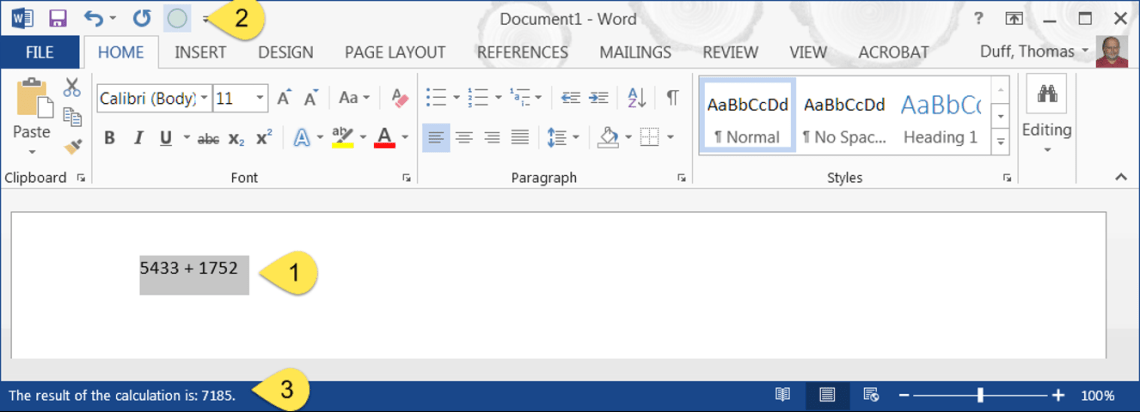Apply the yellow text highlight color
This screenshot has width=1140, height=412.
[x=342, y=138]
